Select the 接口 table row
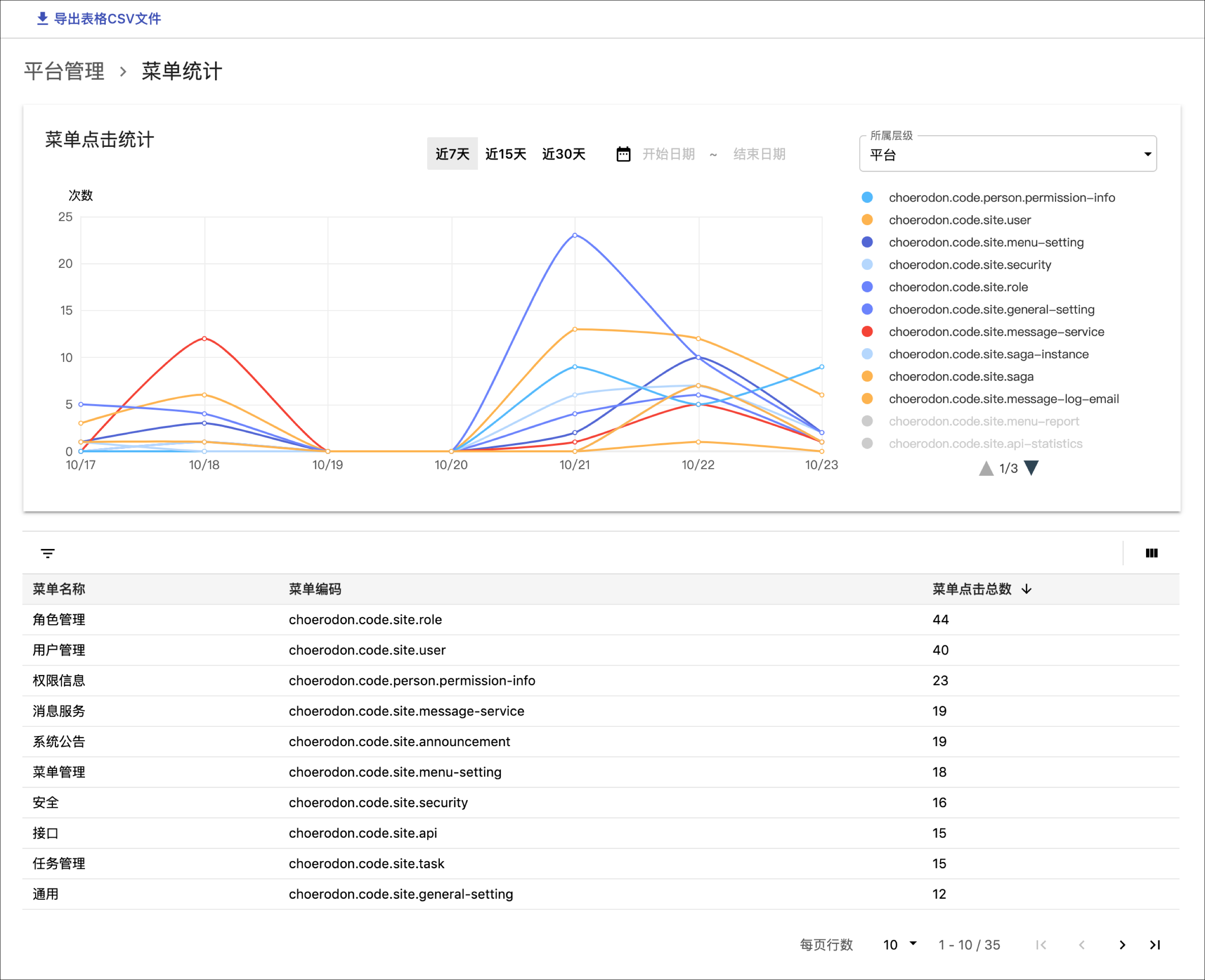The image size is (1205, 980). tap(600, 833)
